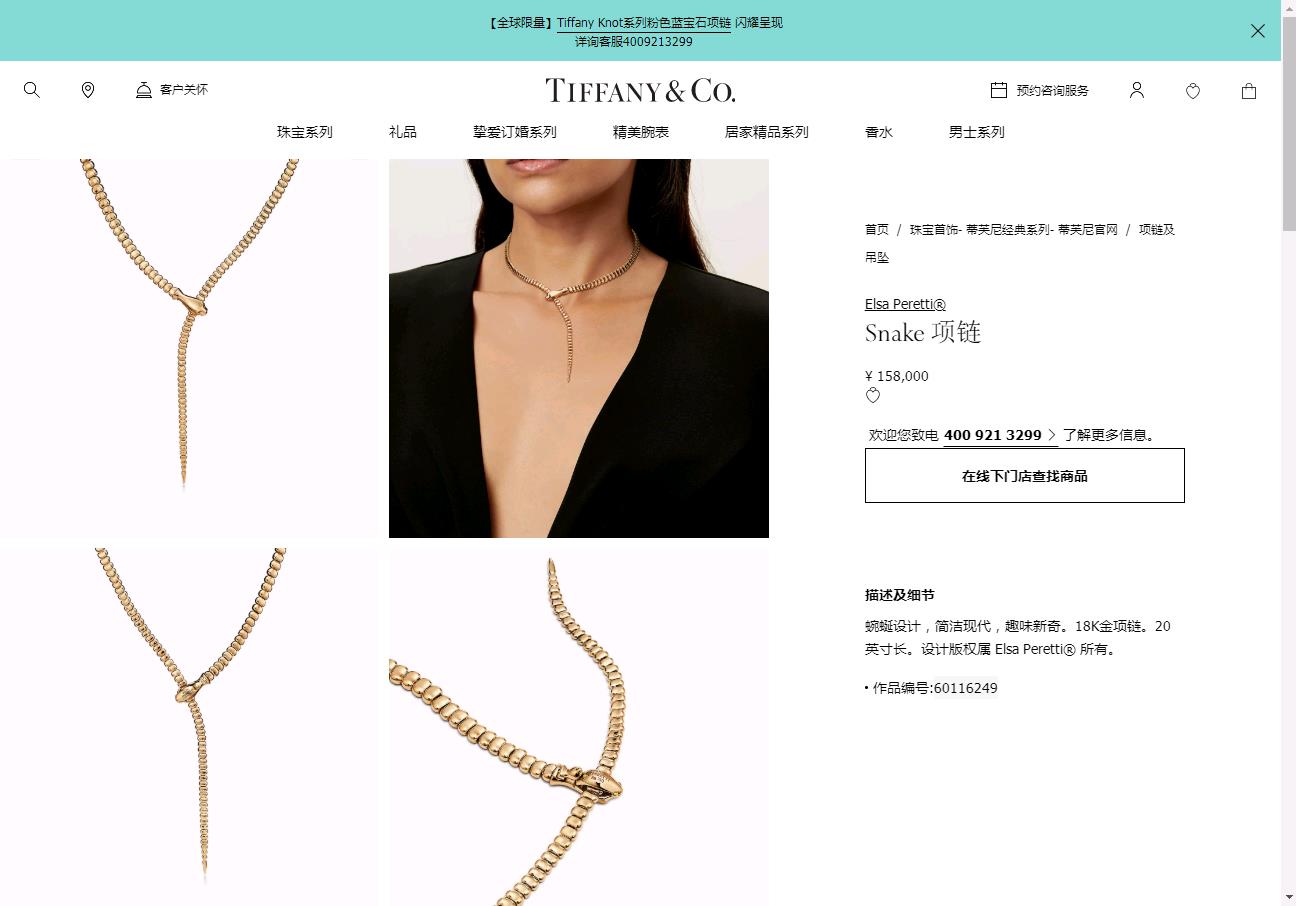This screenshot has width=1296, height=906.
Task: Click 在线下门店查找商品 button
Action: tap(1025, 476)
